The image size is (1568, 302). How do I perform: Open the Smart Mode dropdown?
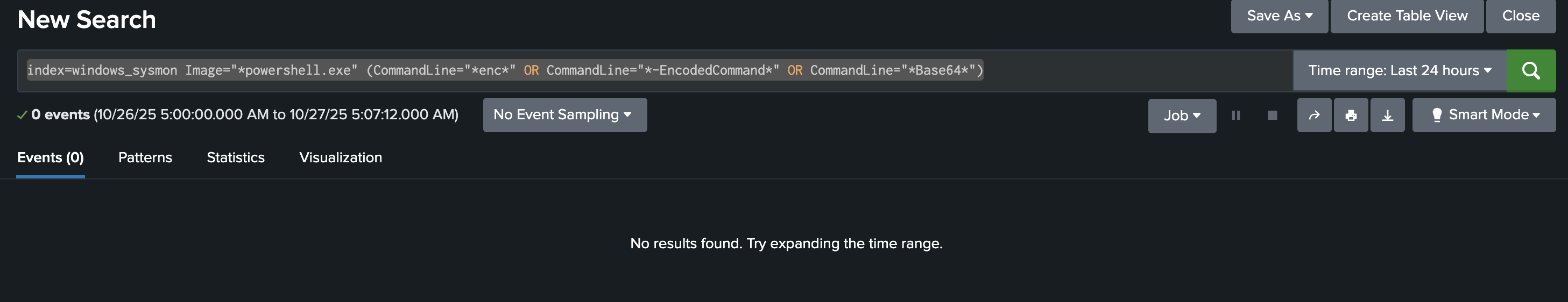click(1483, 115)
